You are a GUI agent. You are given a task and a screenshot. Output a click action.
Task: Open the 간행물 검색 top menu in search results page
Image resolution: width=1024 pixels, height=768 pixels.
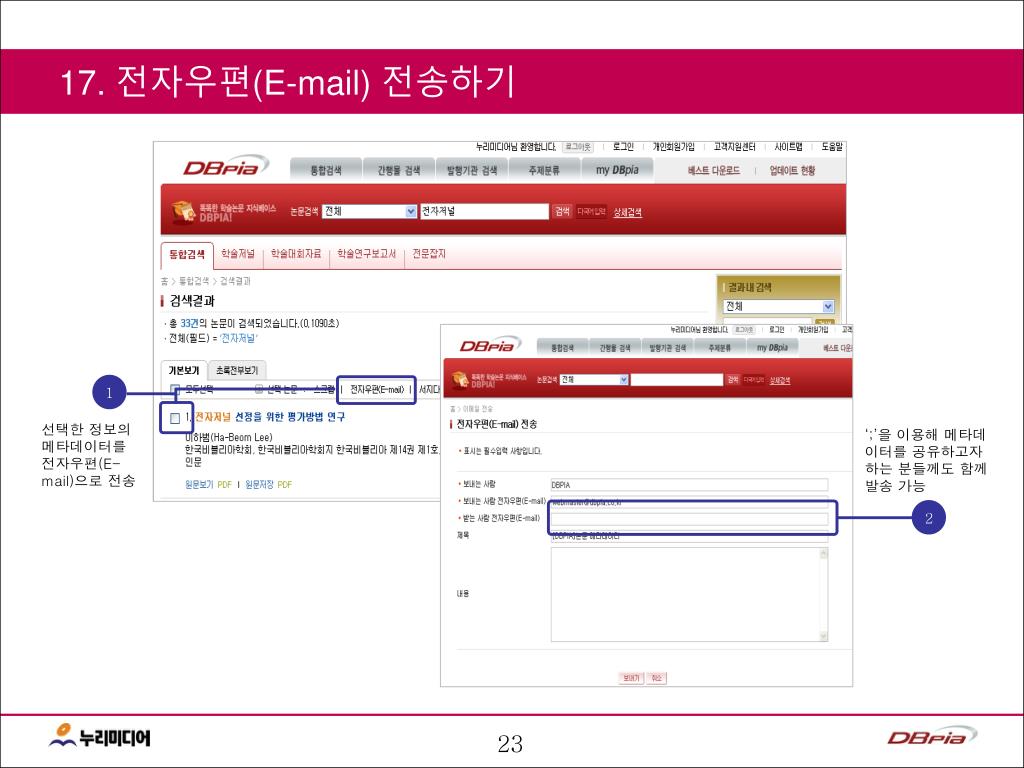[x=398, y=170]
